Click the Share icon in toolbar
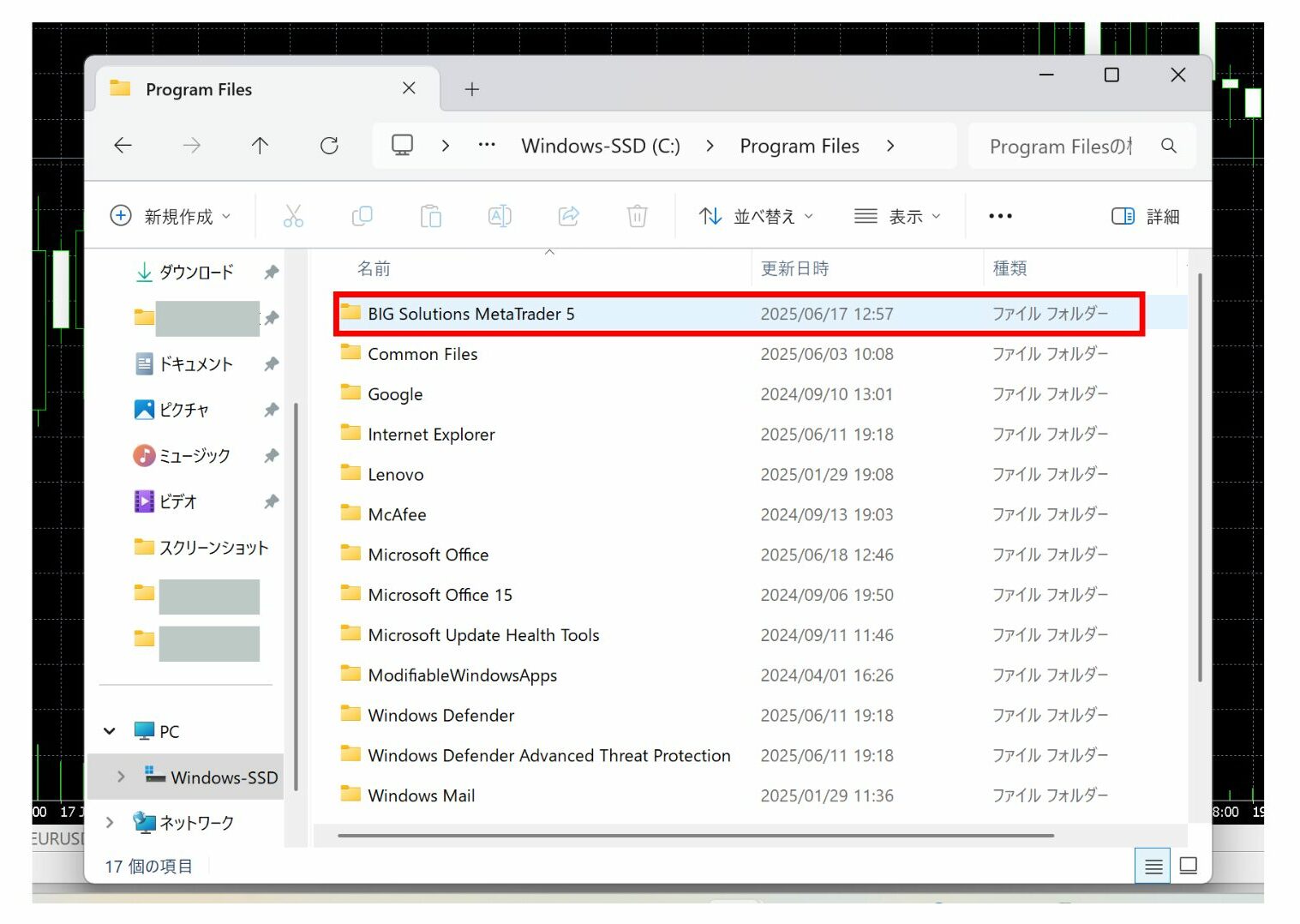1300x924 pixels. tap(568, 216)
